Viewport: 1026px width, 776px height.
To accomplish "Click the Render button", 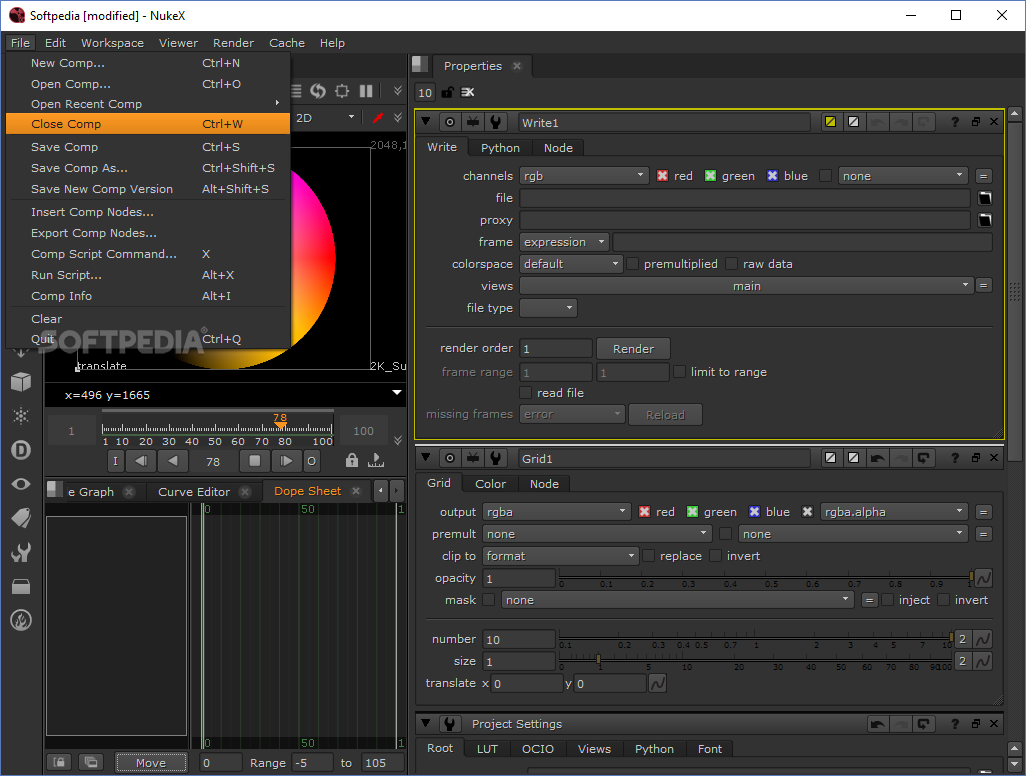I will pos(633,349).
